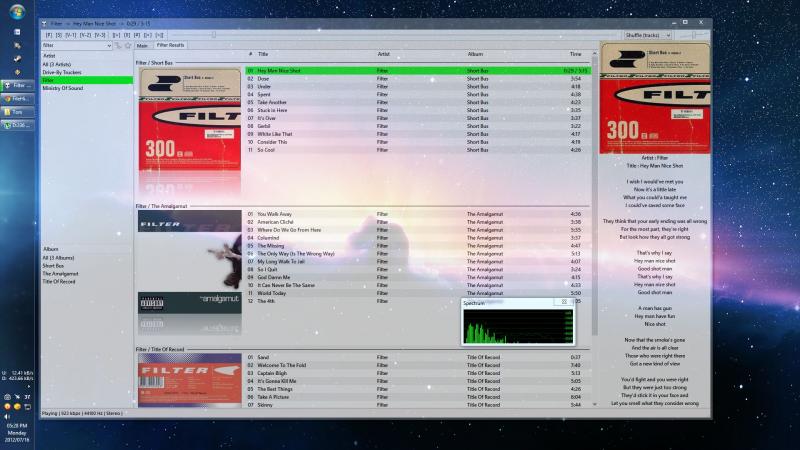
Task: Click the [>|] next track button
Action: click(159, 35)
